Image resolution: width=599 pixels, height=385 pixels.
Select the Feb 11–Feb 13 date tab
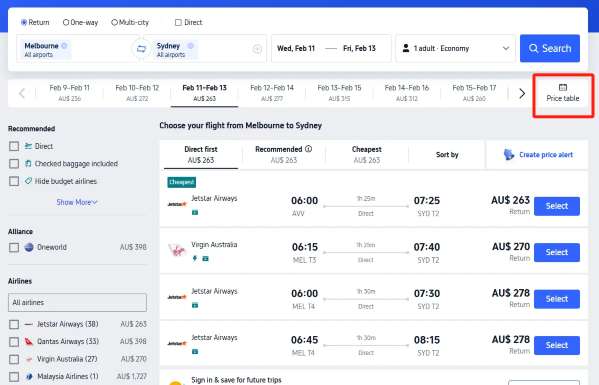(x=204, y=93)
